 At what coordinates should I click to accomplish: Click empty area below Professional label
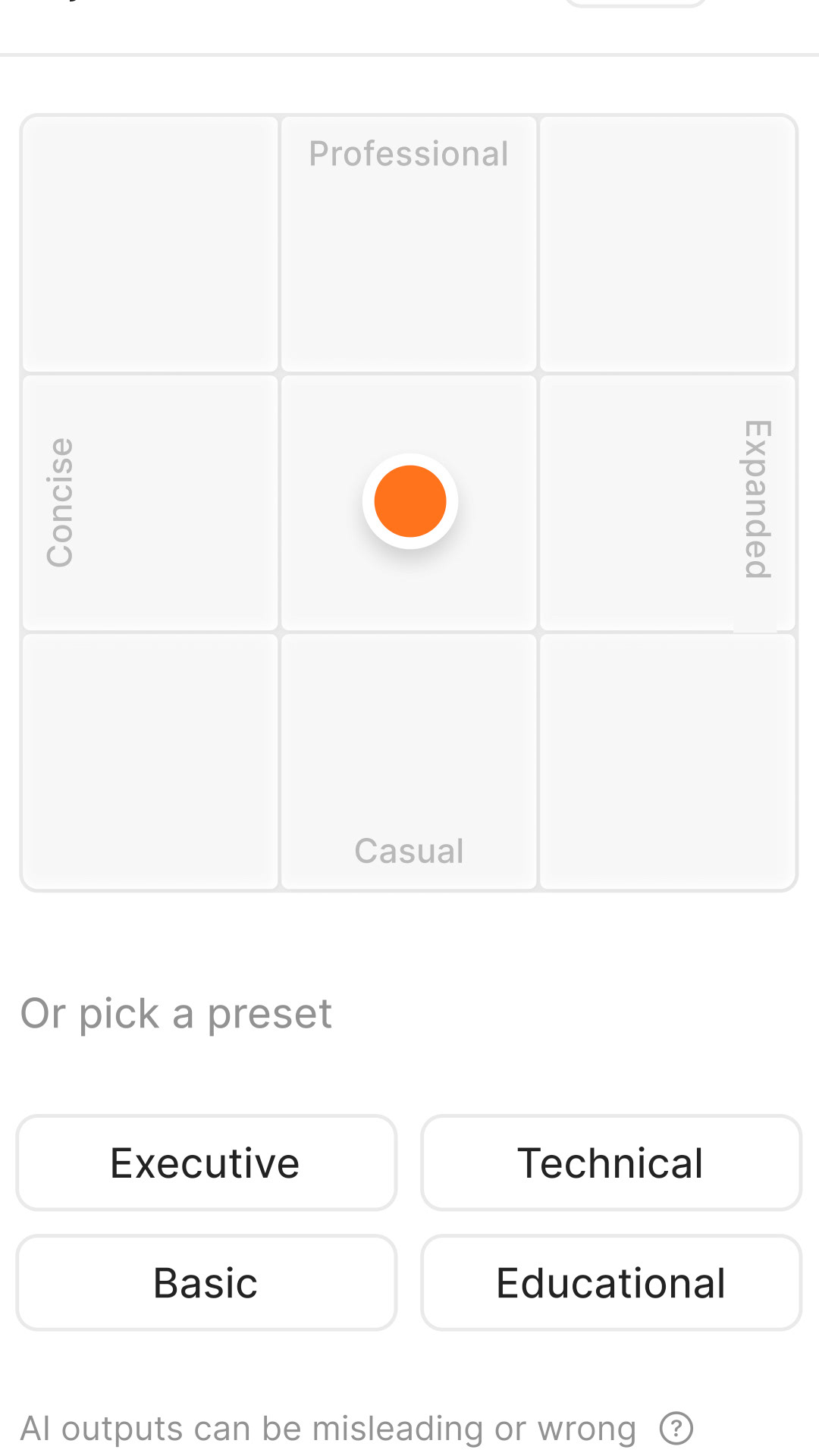409,273
